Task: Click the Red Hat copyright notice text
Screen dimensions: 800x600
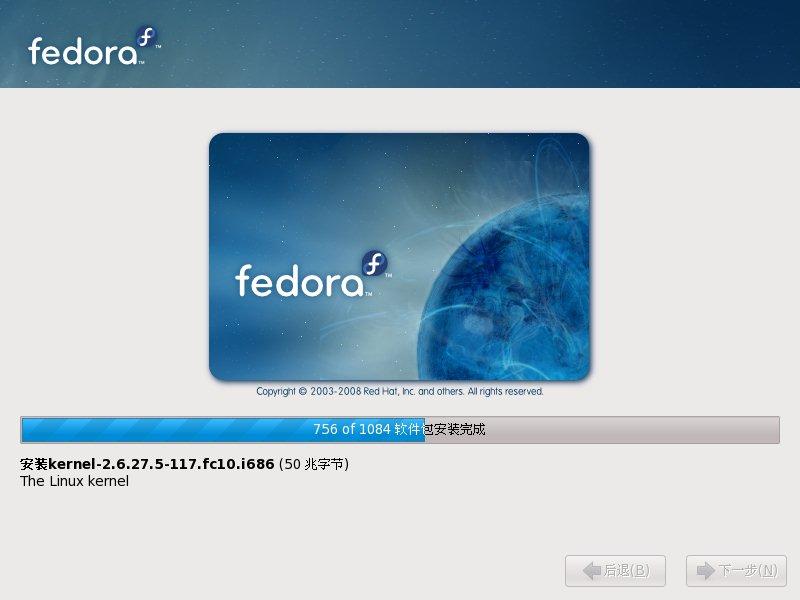Action: point(399,391)
